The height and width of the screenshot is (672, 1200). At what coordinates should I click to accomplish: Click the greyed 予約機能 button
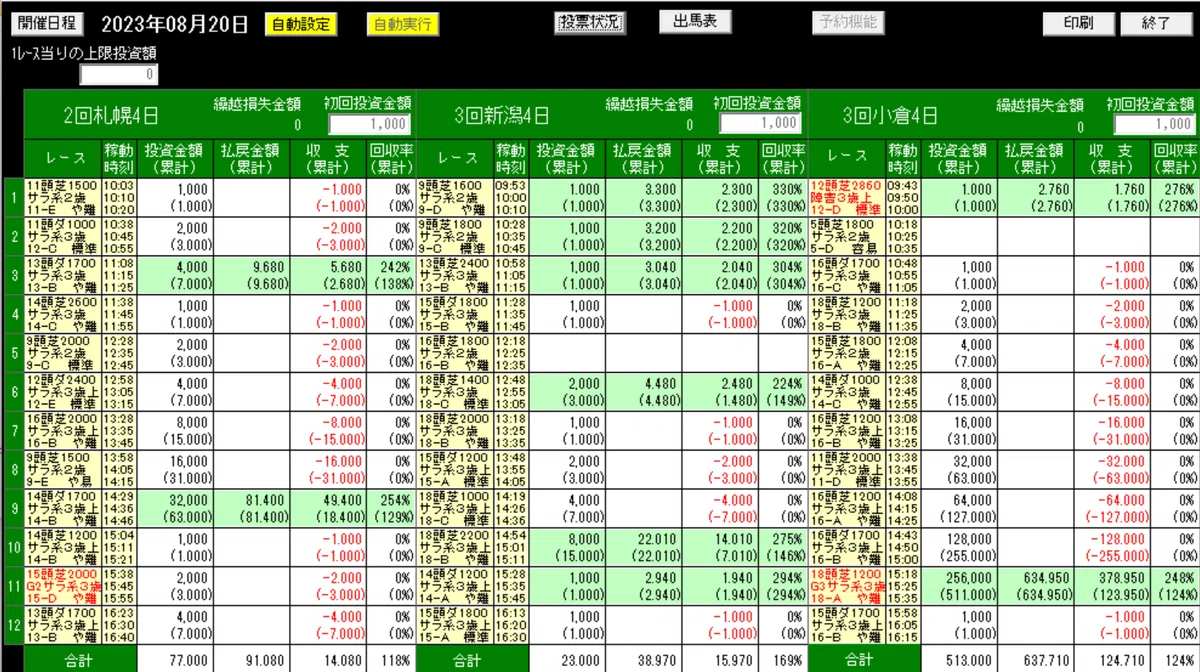(x=847, y=21)
